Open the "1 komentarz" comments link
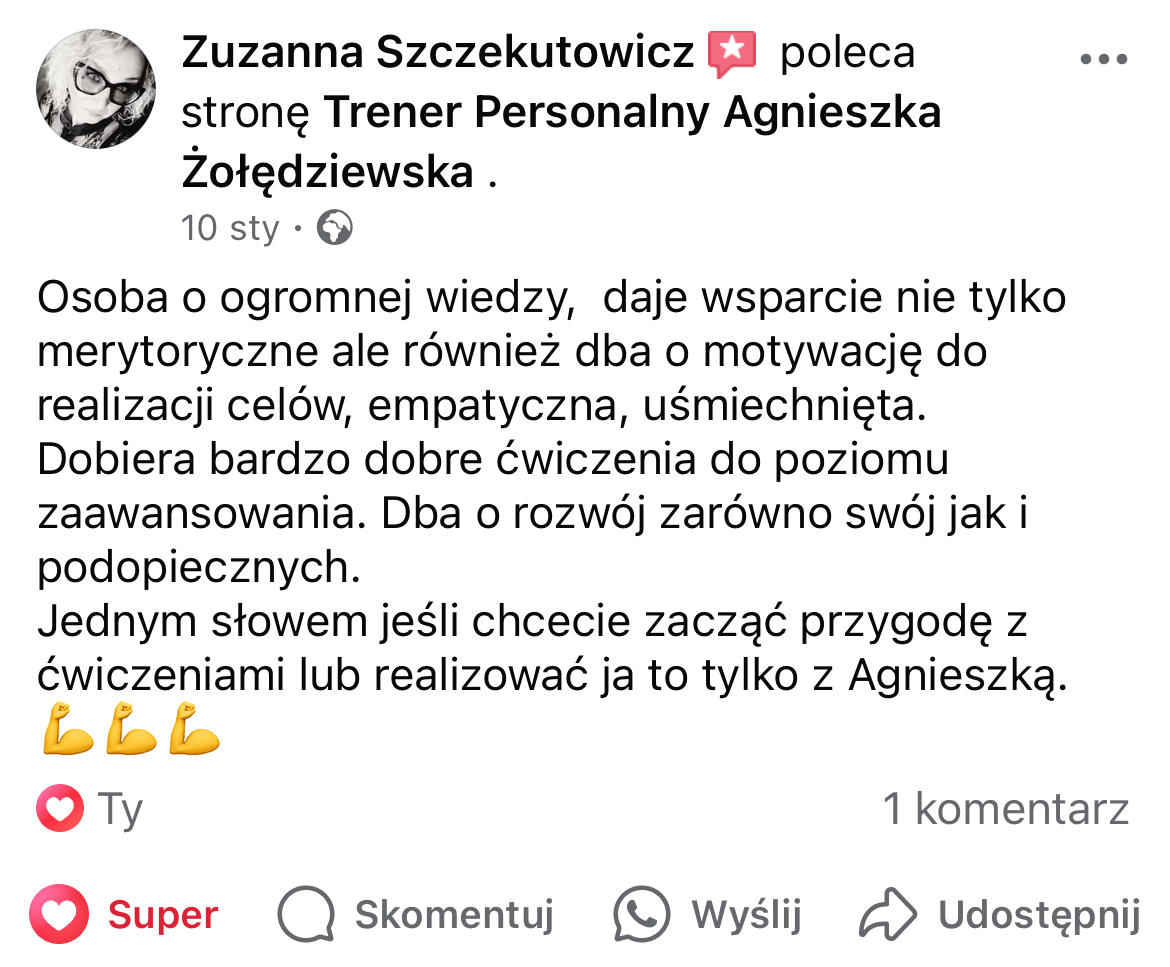 pyautogui.click(x=1006, y=809)
